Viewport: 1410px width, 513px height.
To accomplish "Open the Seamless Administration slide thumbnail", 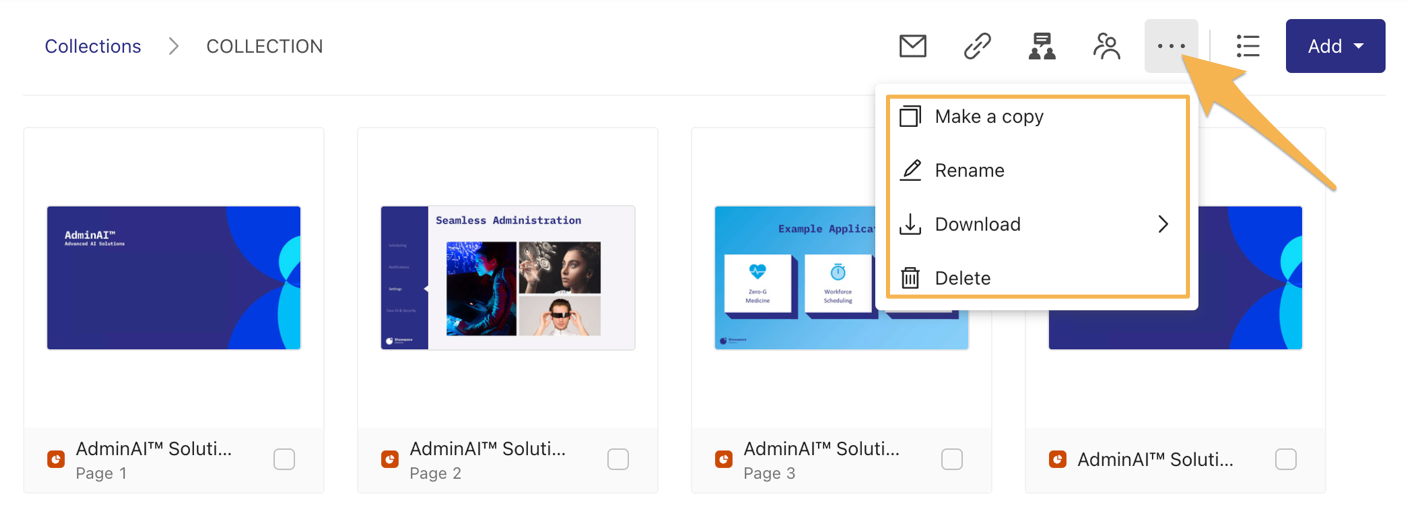I will 508,278.
